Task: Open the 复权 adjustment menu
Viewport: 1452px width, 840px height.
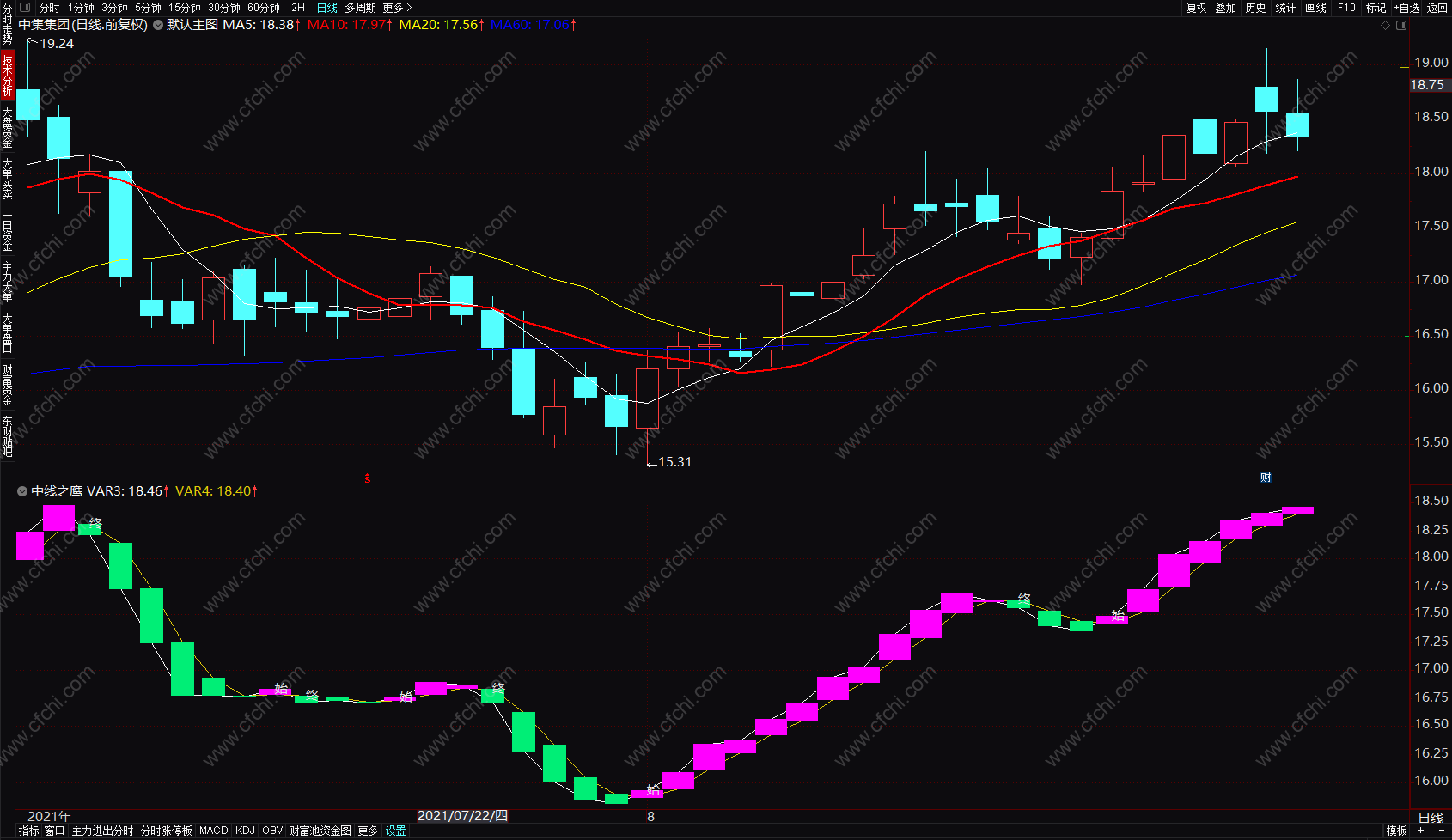Action: point(1197,8)
